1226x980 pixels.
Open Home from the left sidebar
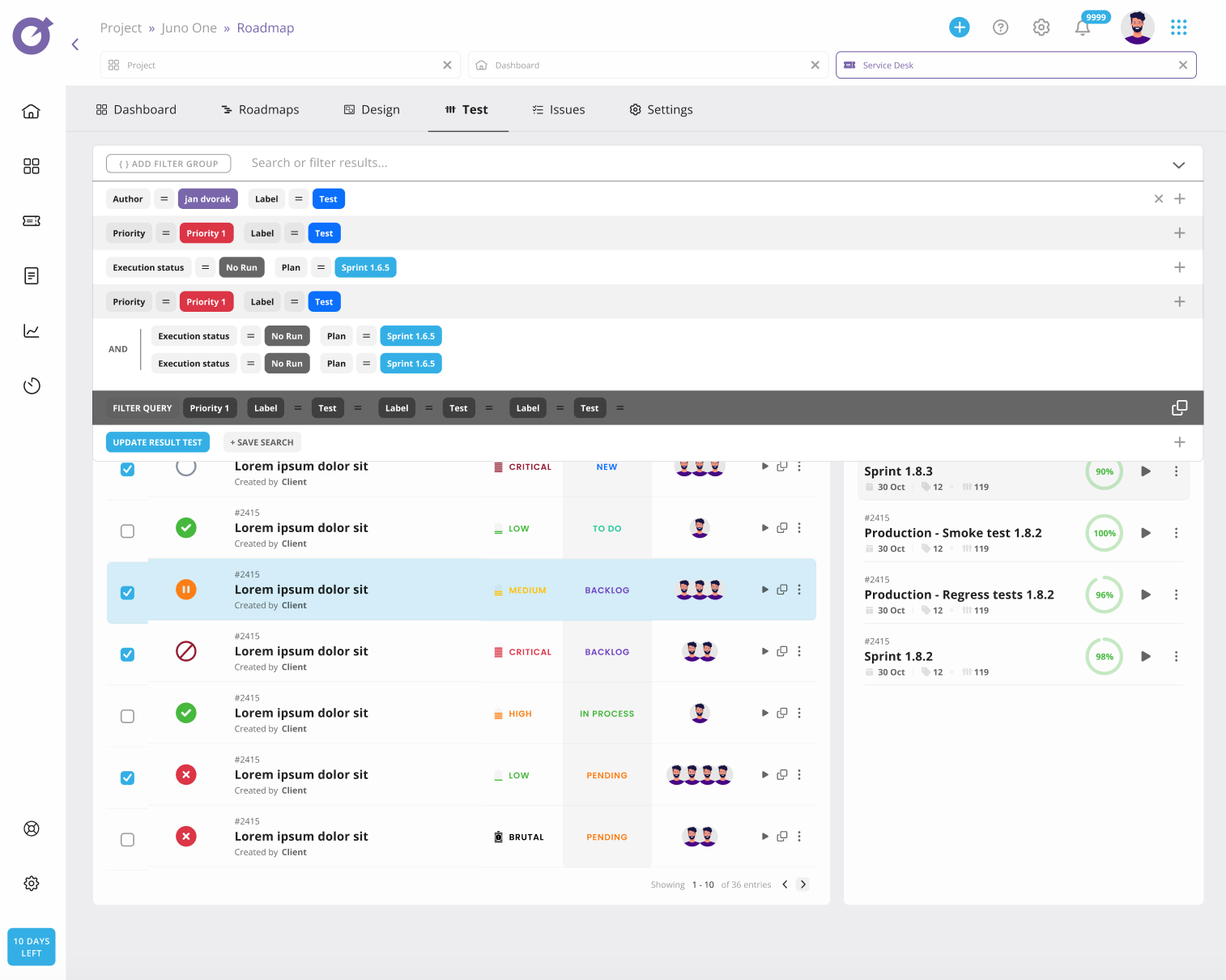pos(32,111)
